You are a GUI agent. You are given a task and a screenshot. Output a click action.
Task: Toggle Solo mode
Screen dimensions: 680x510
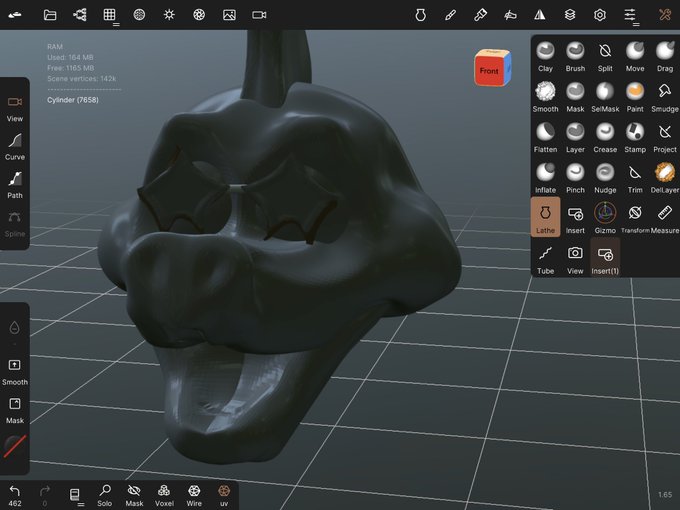click(x=105, y=496)
